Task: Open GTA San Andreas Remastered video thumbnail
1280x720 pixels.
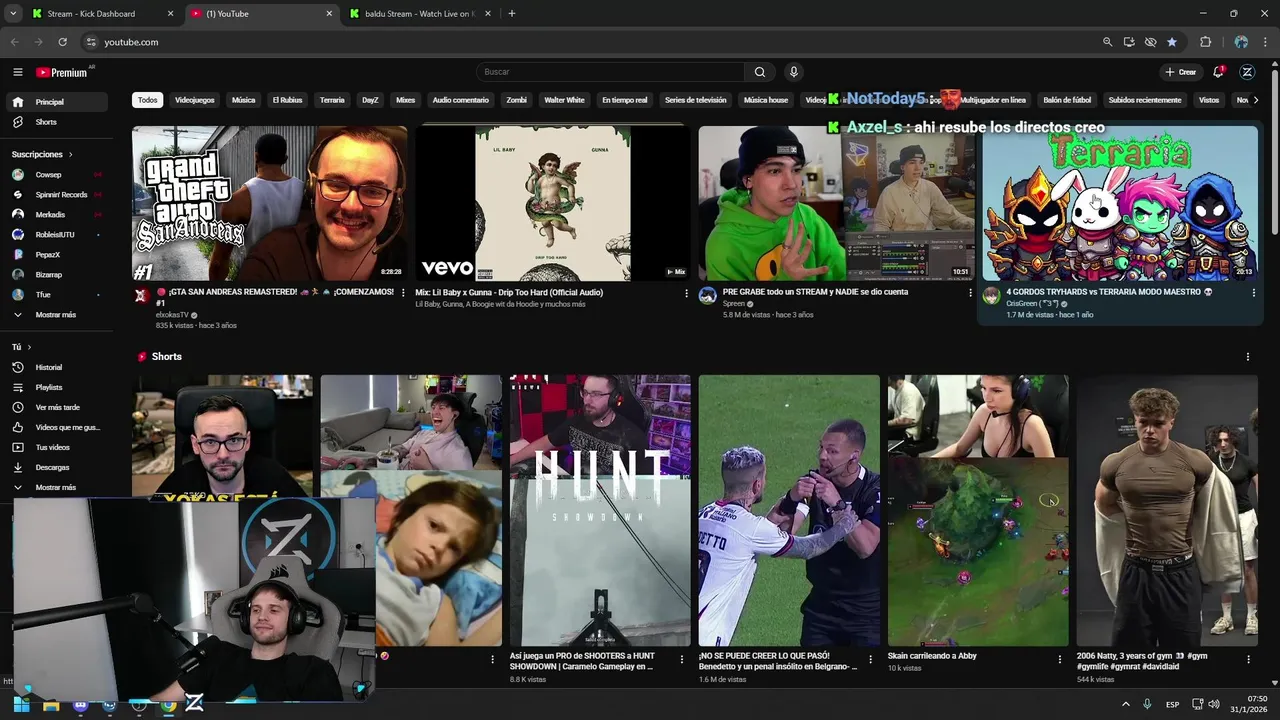Action: [x=269, y=203]
